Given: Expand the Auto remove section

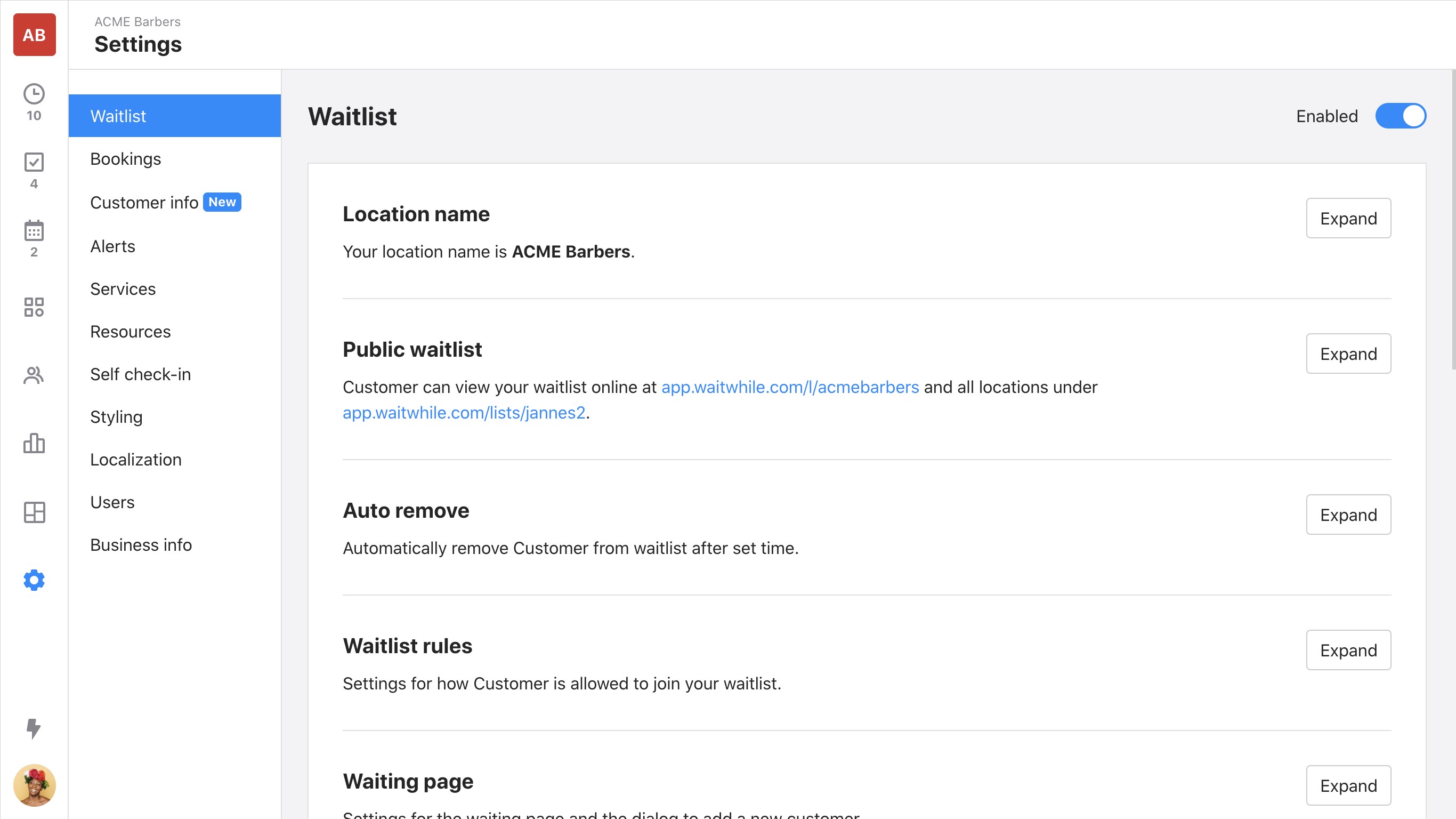Looking at the screenshot, I should [x=1348, y=515].
